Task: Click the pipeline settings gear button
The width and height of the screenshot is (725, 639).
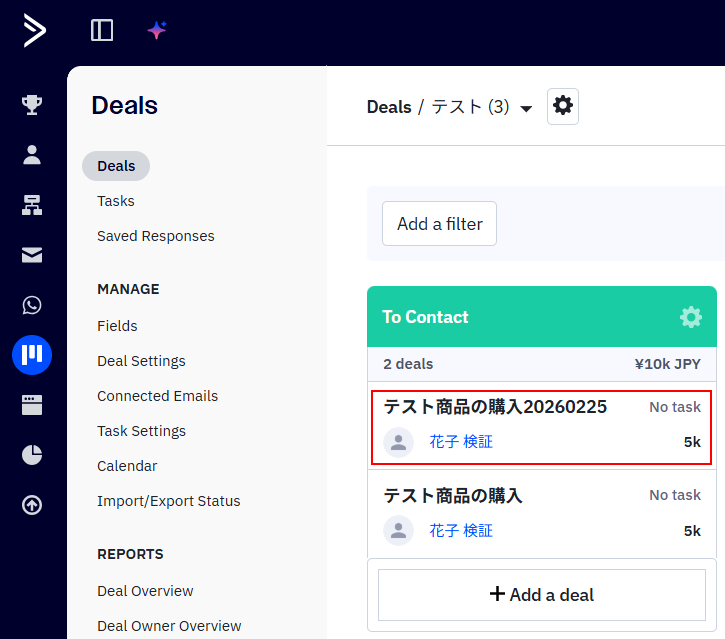Action: click(x=563, y=106)
